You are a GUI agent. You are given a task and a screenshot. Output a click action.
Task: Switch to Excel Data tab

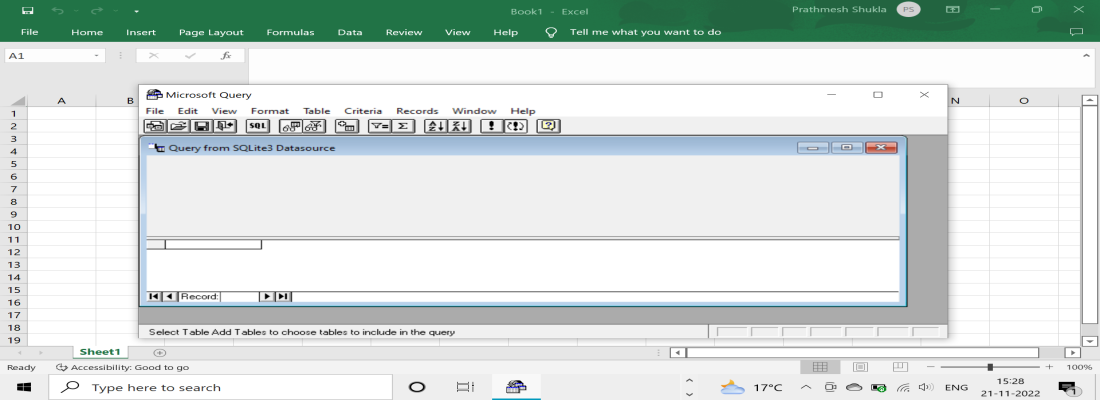(350, 32)
